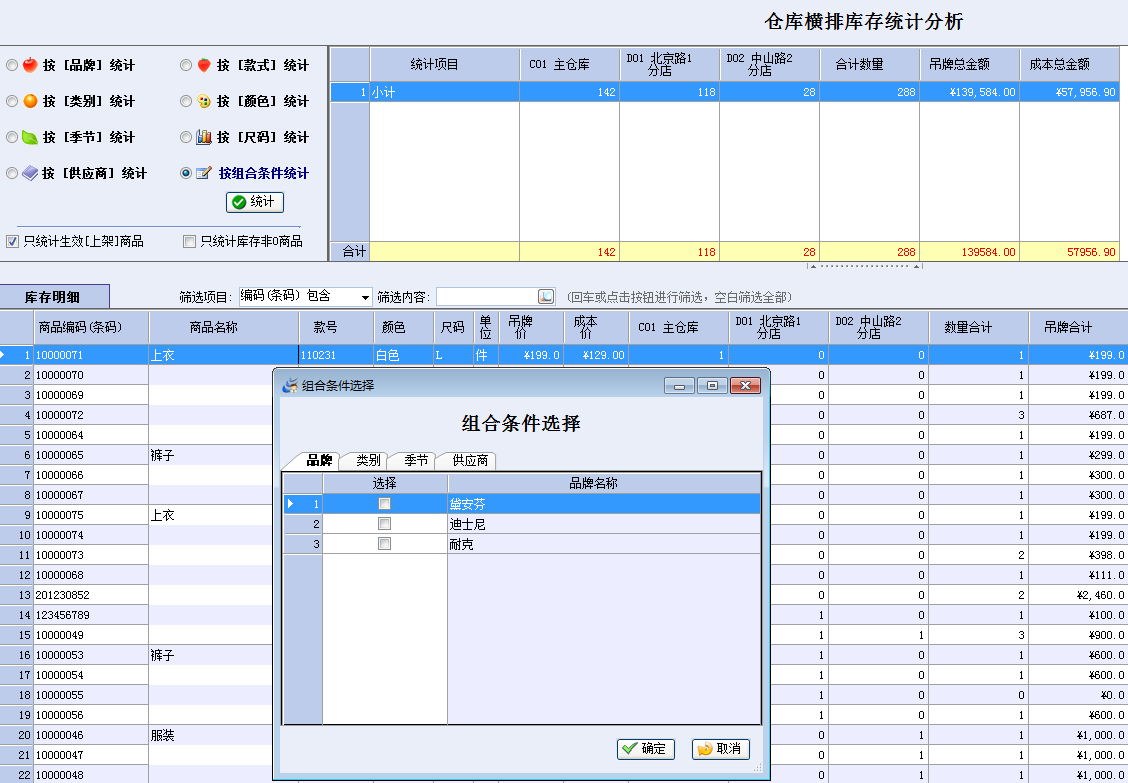Select the 按[款式]统计 radio button
This screenshot has height=783, width=1128.
click(x=186, y=65)
